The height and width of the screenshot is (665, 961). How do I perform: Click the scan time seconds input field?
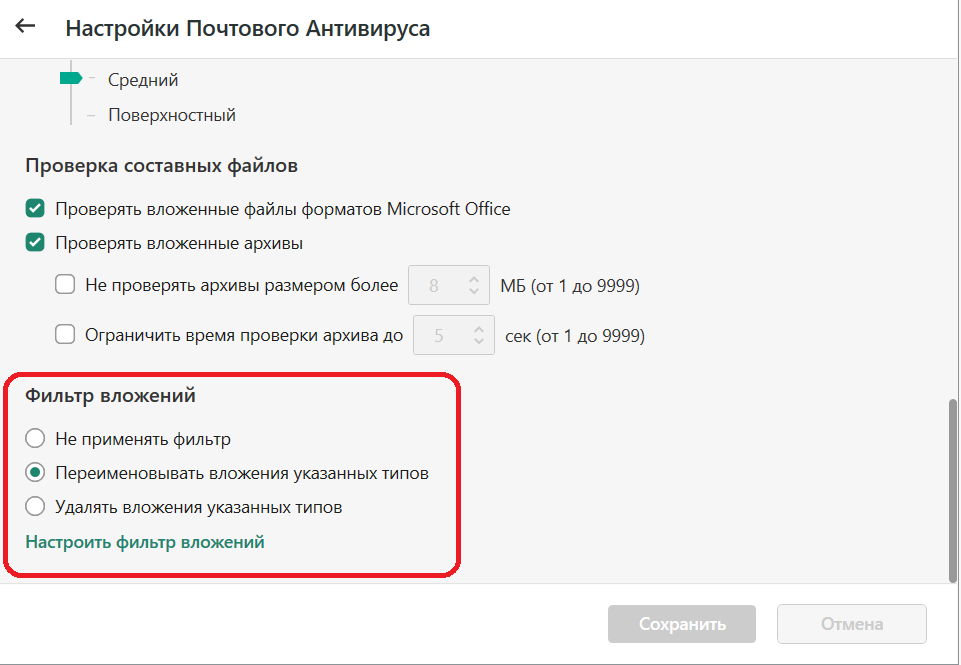[440, 336]
